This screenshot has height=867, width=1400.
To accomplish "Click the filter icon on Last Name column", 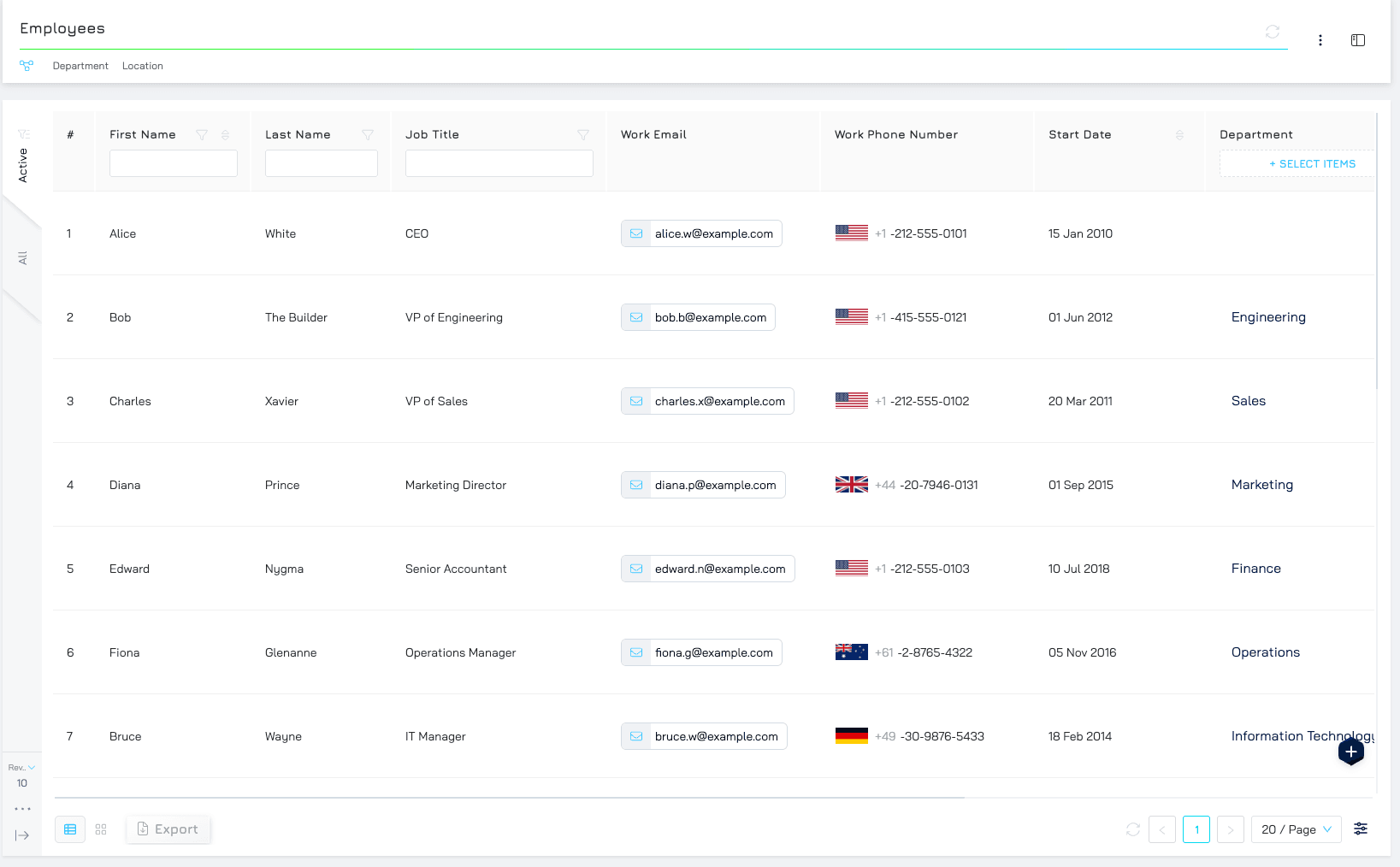I will (367, 135).
